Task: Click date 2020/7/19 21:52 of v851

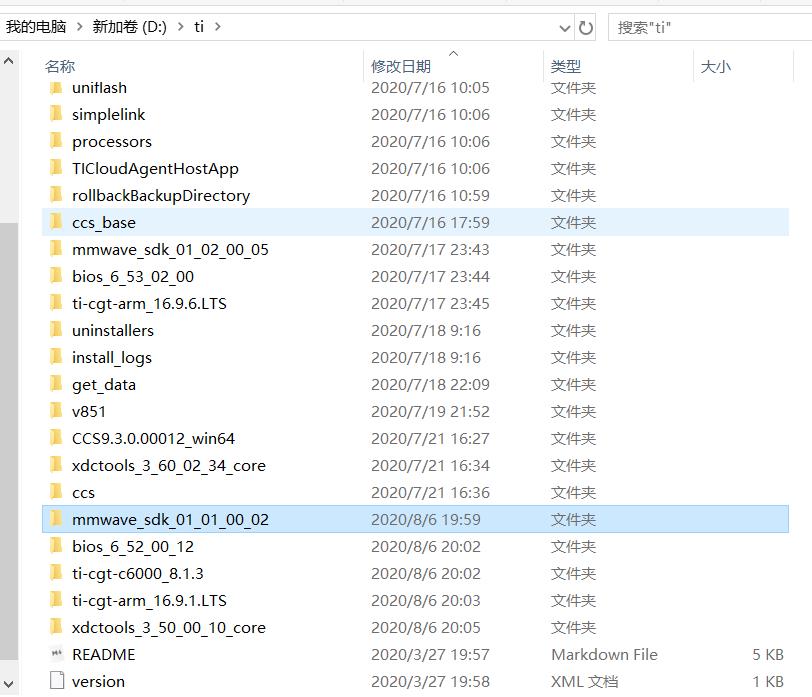Action: [x=430, y=411]
